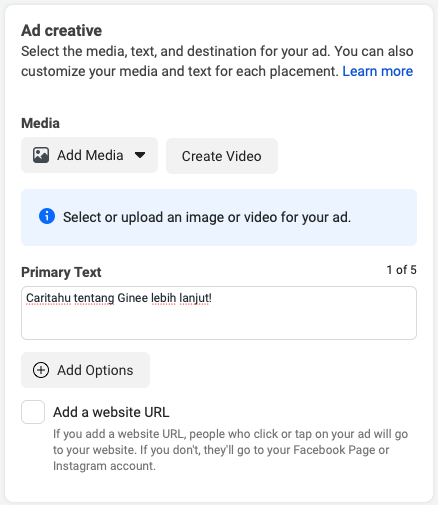Image resolution: width=438 pixels, height=505 pixels.
Task: Click the 'Add a website URL' label
Action: click(x=111, y=412)
